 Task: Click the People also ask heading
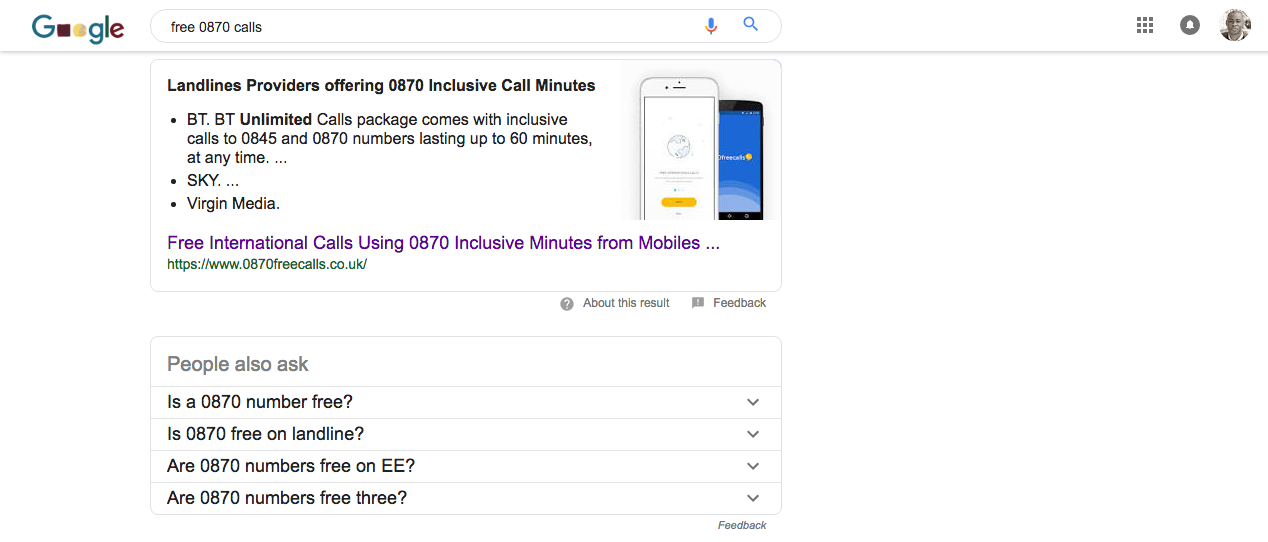[238, 364]
